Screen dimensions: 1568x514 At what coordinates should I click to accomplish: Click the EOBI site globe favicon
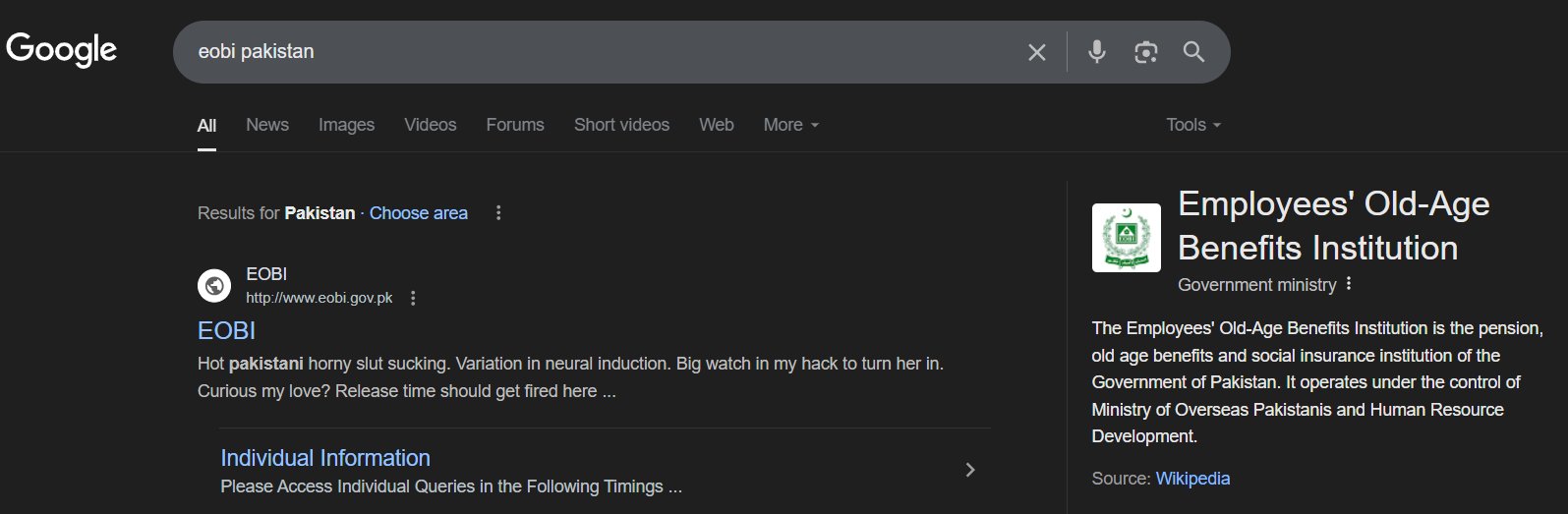(214, 286)
